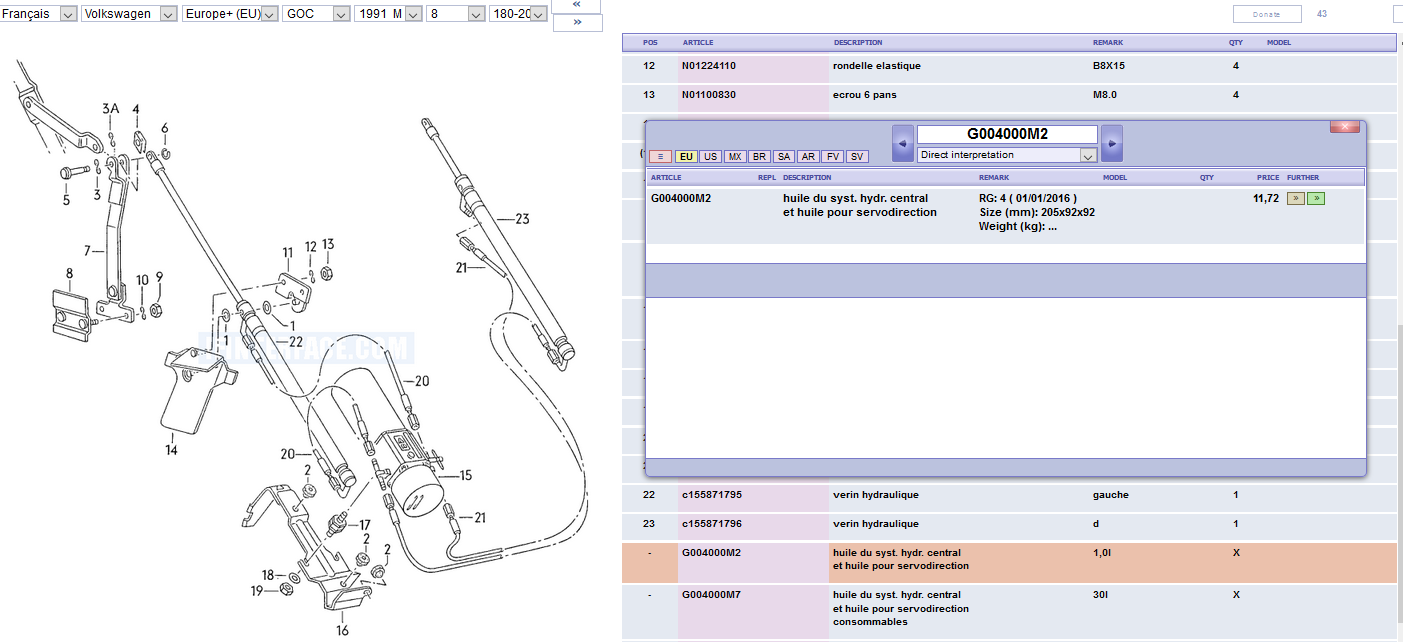Click the red list icon in popup
This screenshot has height=642, width=1403.
pos(660,157)
